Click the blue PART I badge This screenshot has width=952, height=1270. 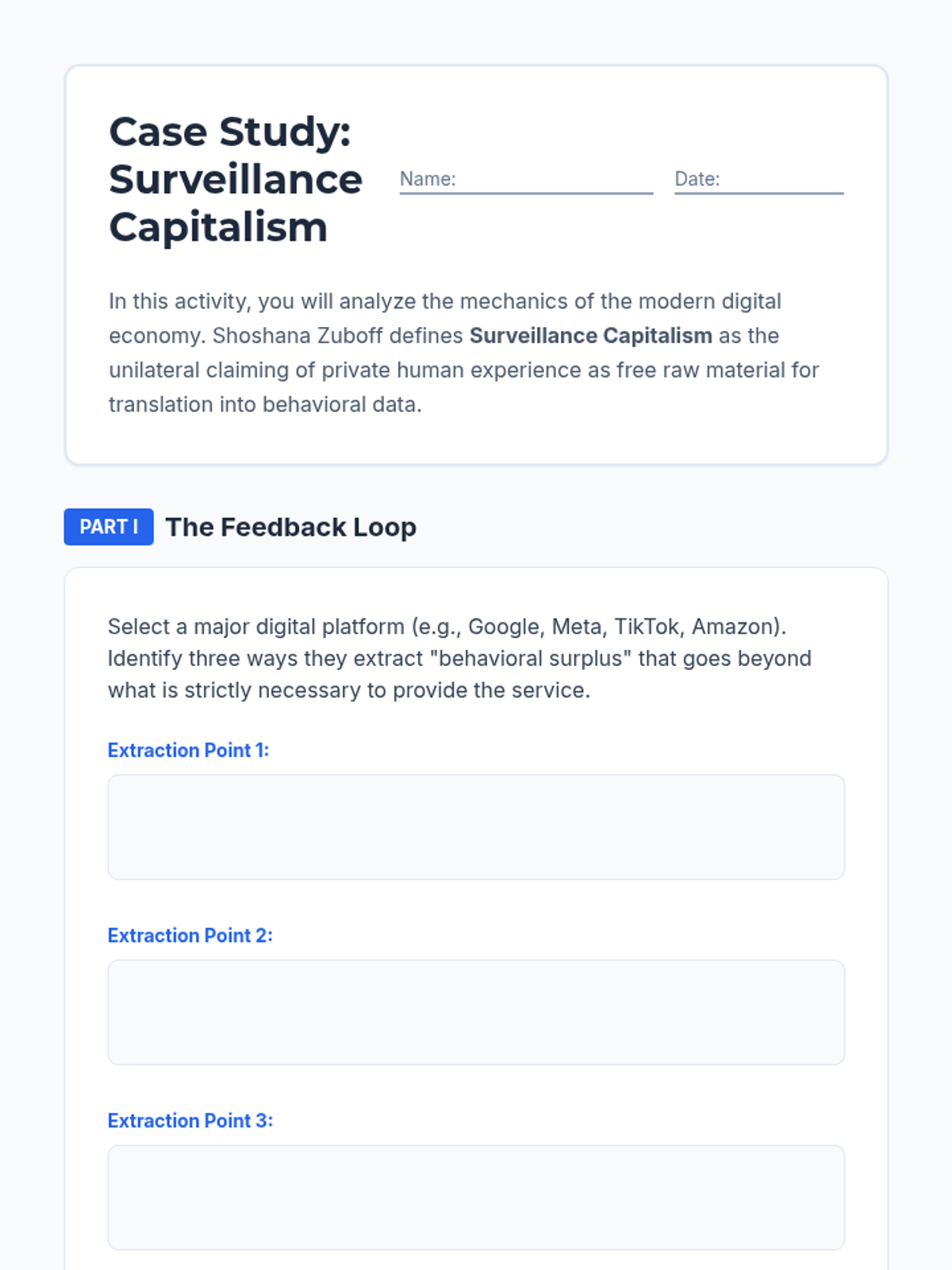click(x=109, y=527)
